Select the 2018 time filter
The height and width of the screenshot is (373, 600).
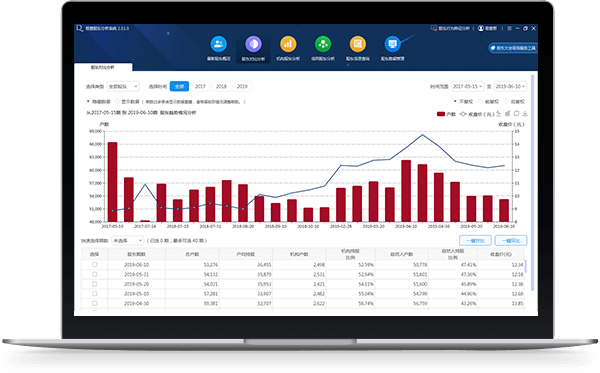221,86
